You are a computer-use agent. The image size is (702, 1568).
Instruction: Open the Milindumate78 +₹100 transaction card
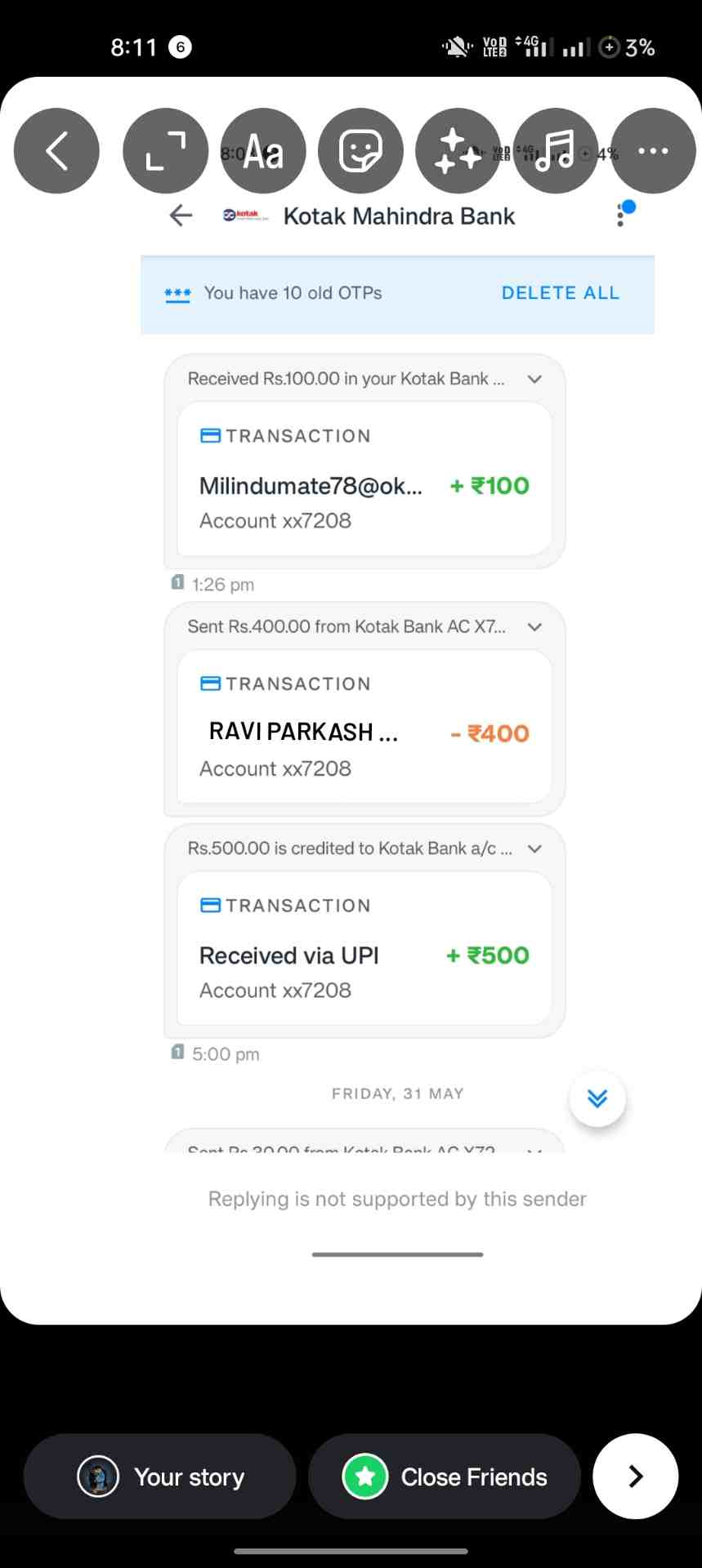(364, 479)
